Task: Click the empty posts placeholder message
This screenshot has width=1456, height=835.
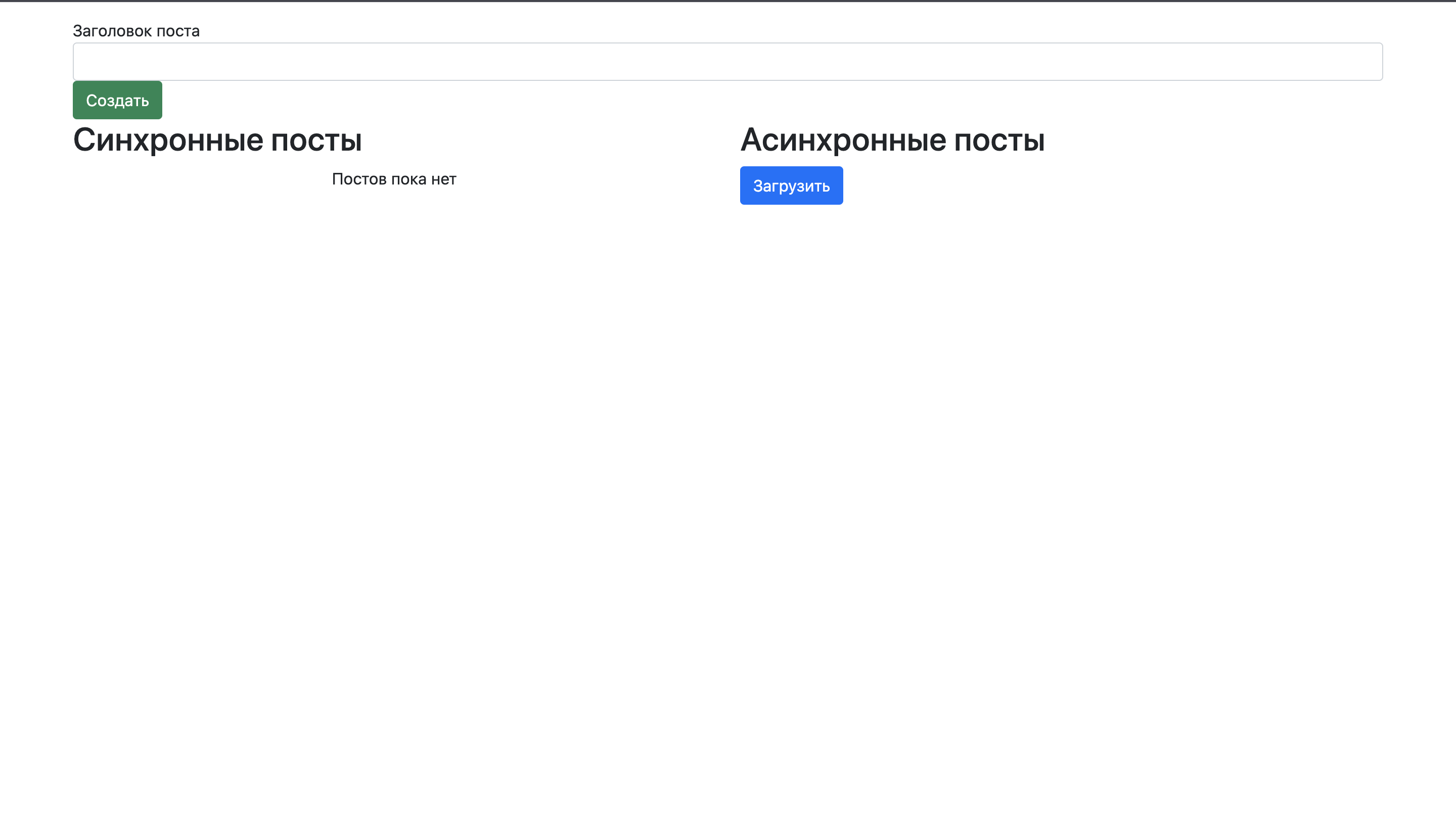Action: coord(394,179)
